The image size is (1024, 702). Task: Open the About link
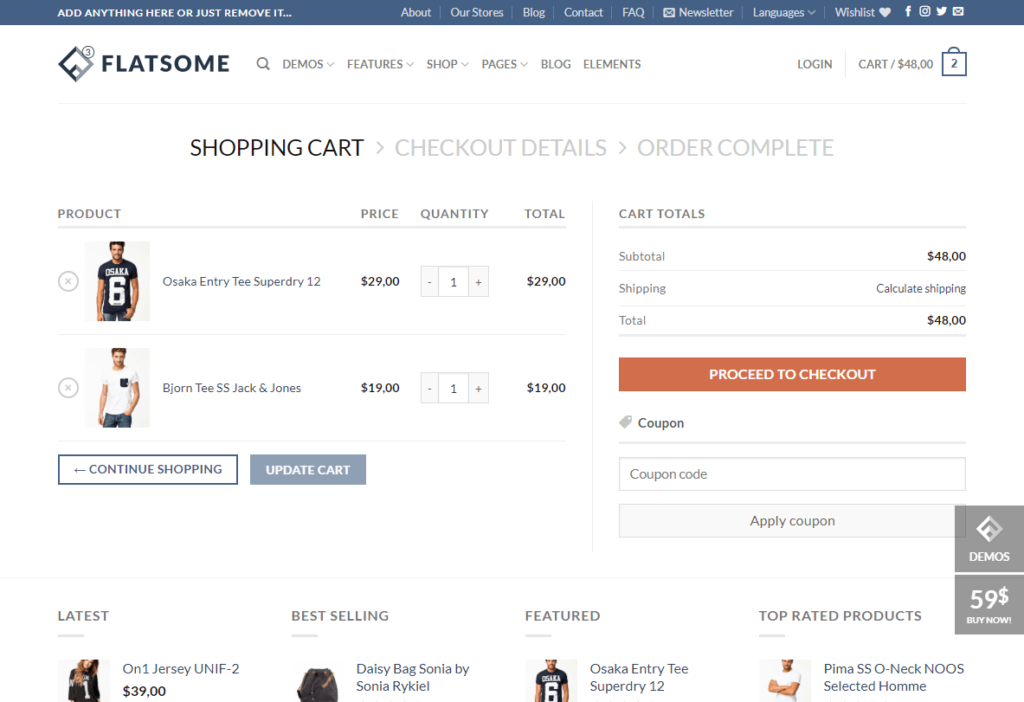[x=416, y=12]
